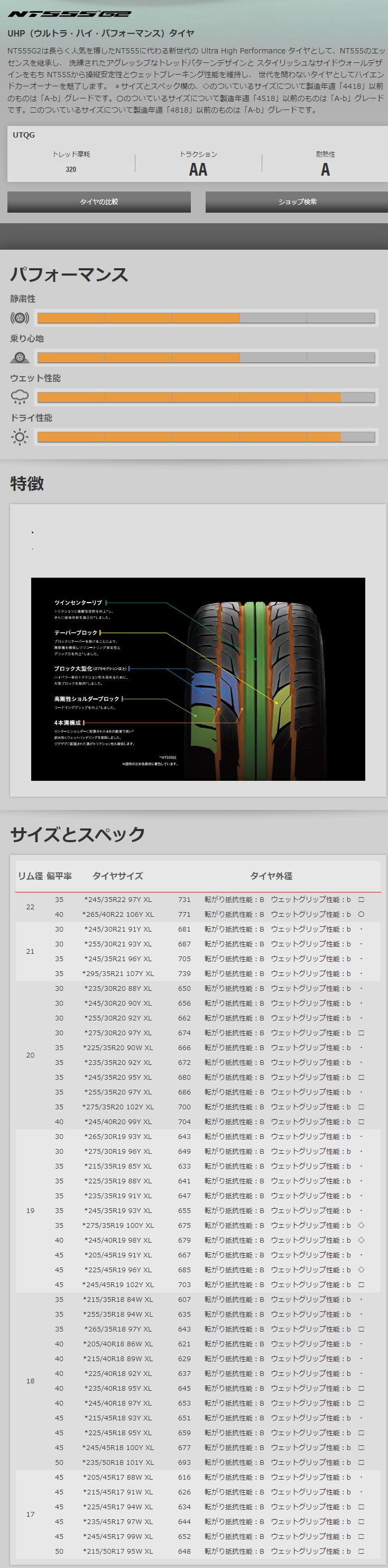Click the square mark in the 275/30R20 row

(x=361, y=1033)
